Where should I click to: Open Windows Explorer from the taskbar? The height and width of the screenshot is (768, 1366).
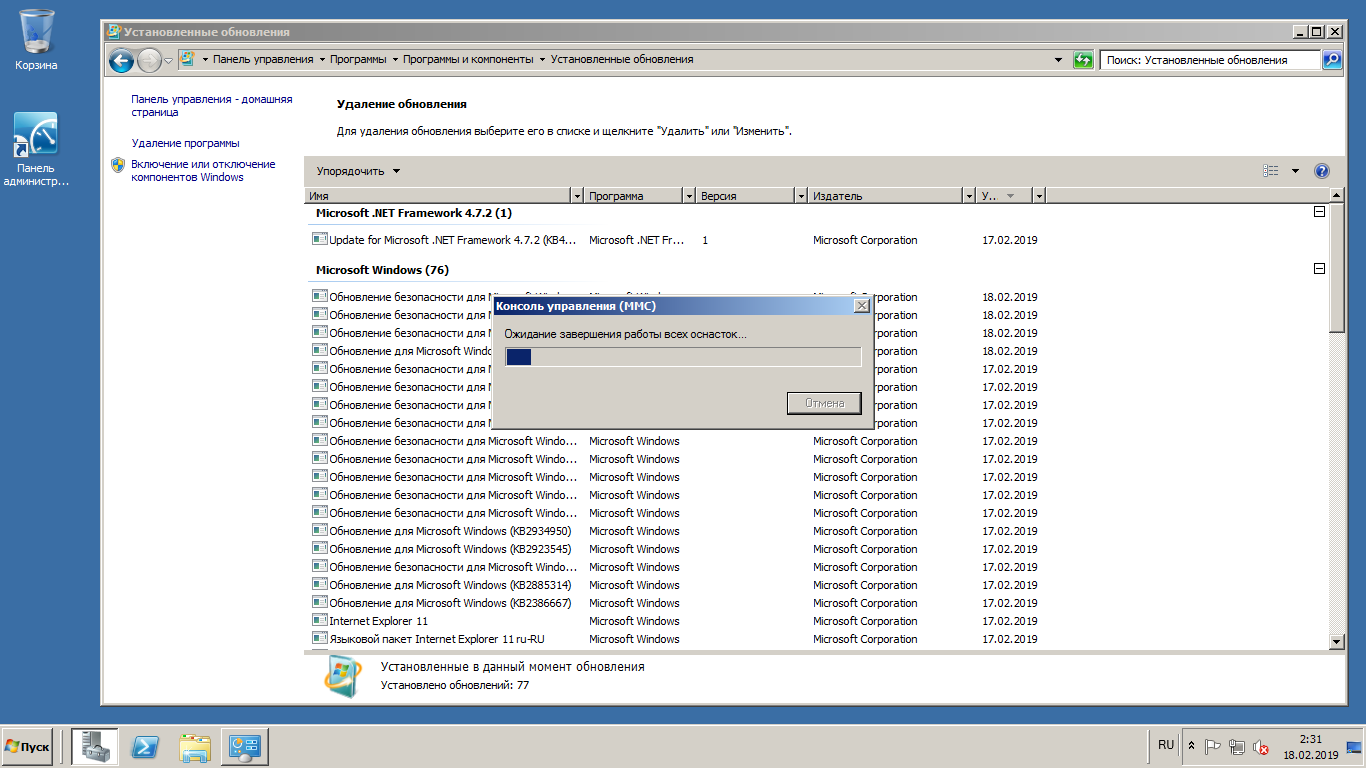[x=195, y=747]
